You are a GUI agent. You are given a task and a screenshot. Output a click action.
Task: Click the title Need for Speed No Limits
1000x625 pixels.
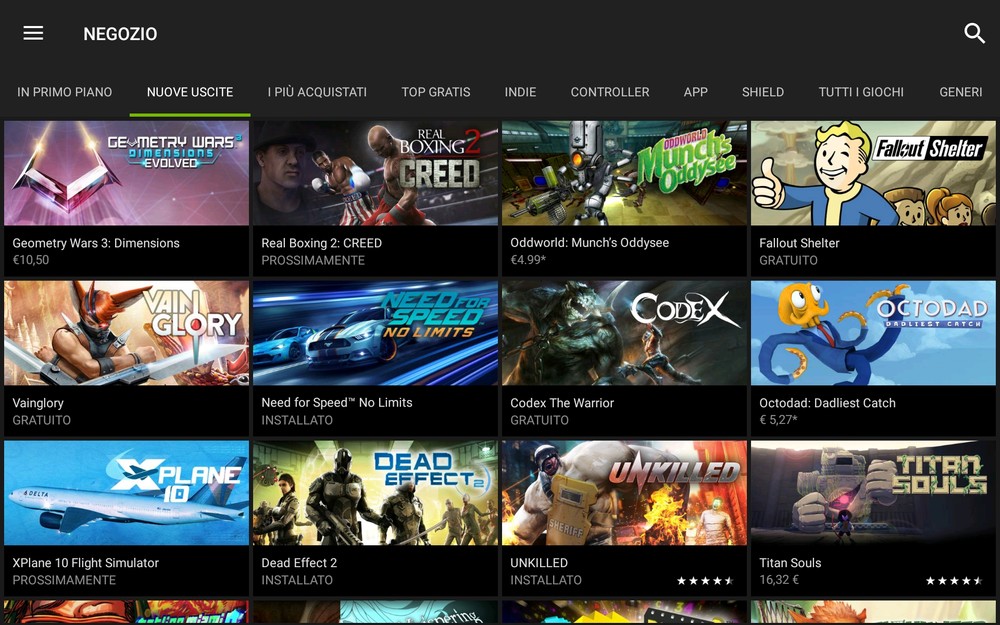(x=337, y=403)
